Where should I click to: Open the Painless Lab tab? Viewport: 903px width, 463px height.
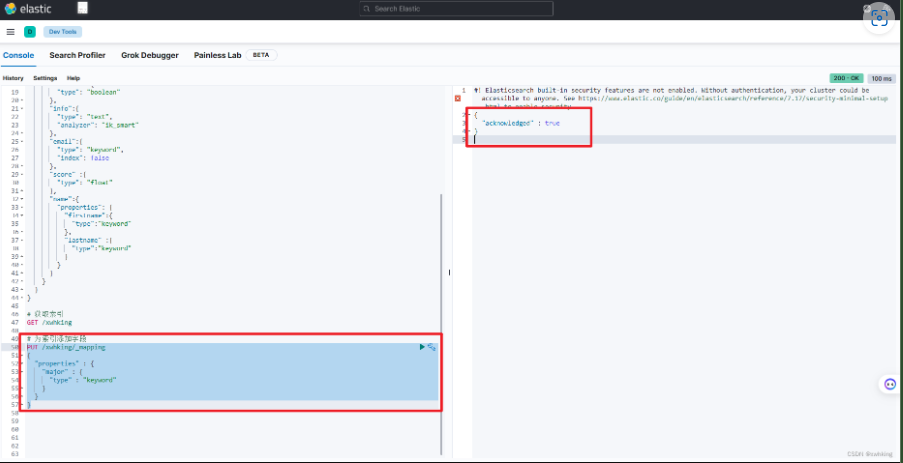point(218,55)
